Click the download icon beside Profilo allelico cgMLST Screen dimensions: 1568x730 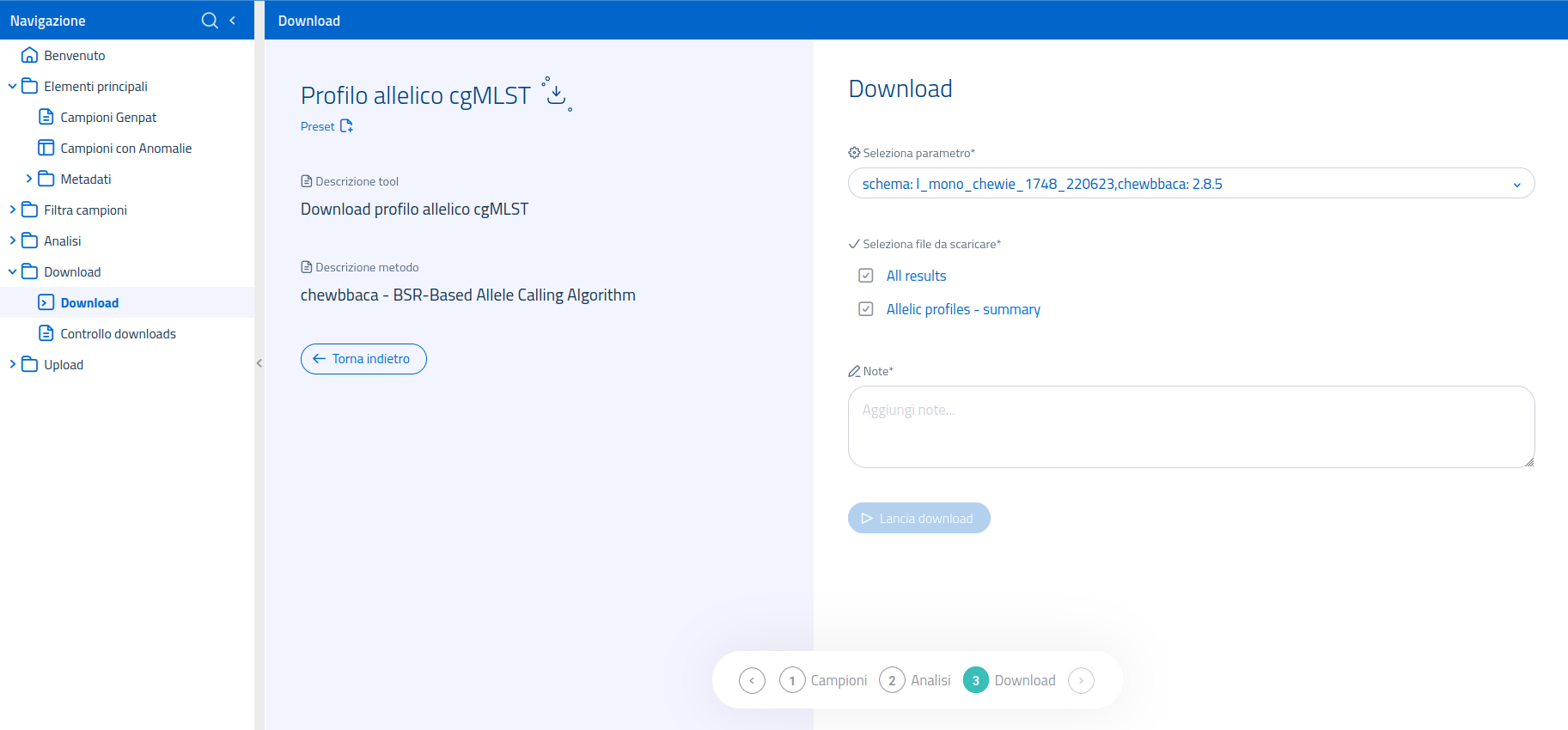557,94
